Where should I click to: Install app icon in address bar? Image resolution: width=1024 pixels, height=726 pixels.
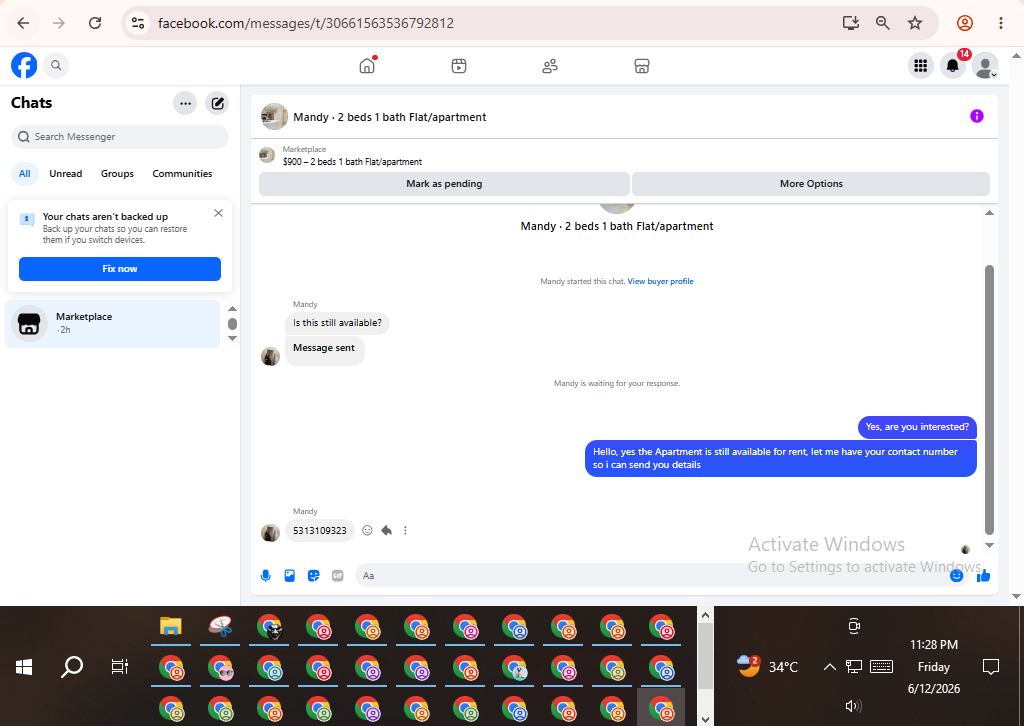pyautogui.click(x=850, y=23)
